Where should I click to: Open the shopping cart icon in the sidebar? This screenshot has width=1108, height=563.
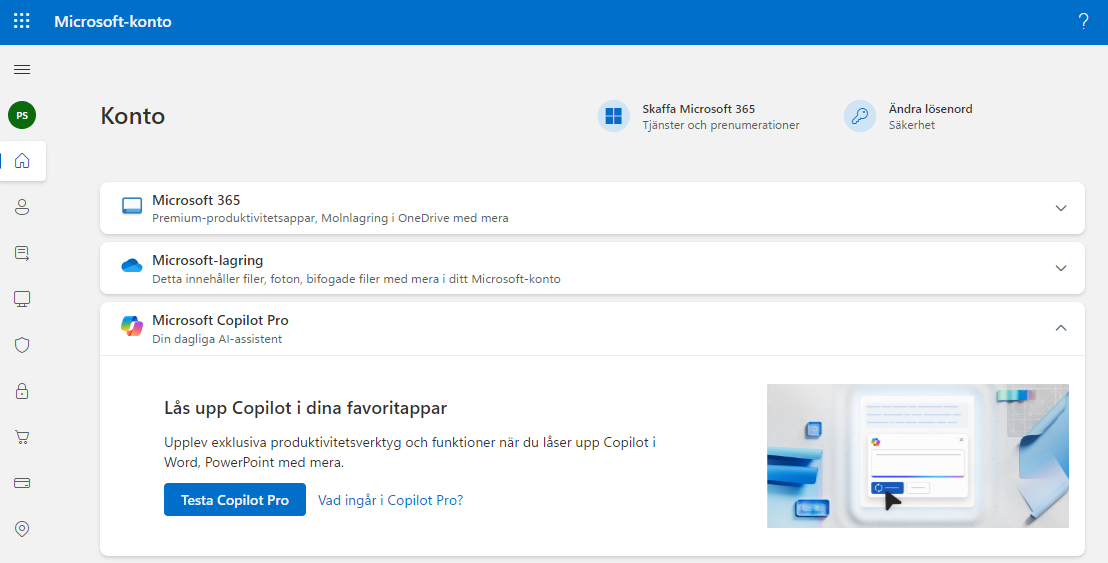click(x=22, y=437)
